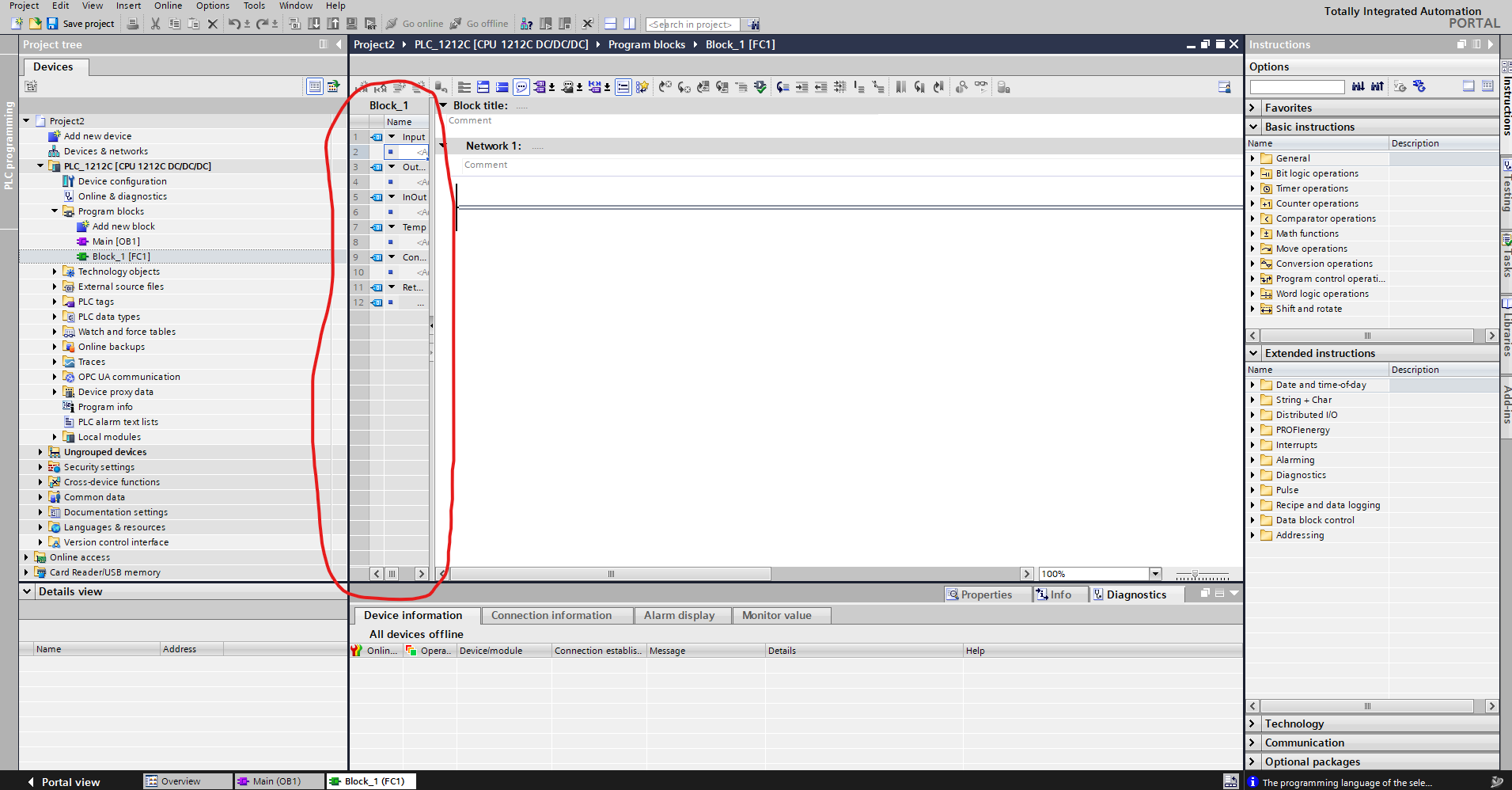Click the add-to-favorites star icon in editor toolbar
Image resolution: width=1512 pixels, height=790 pixels.
642,87
